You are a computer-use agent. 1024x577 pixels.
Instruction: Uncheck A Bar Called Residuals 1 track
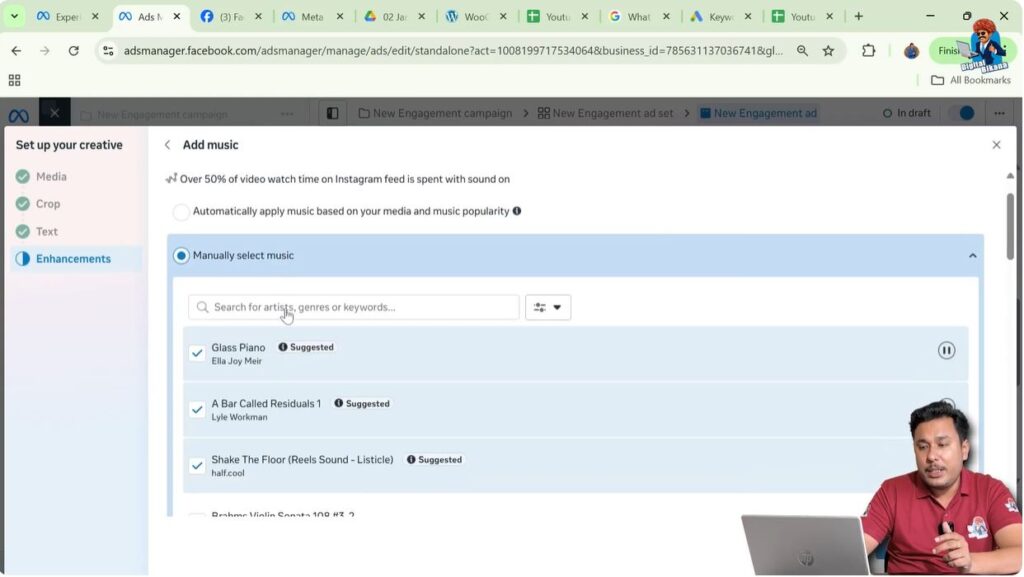[x=197, y=409]
